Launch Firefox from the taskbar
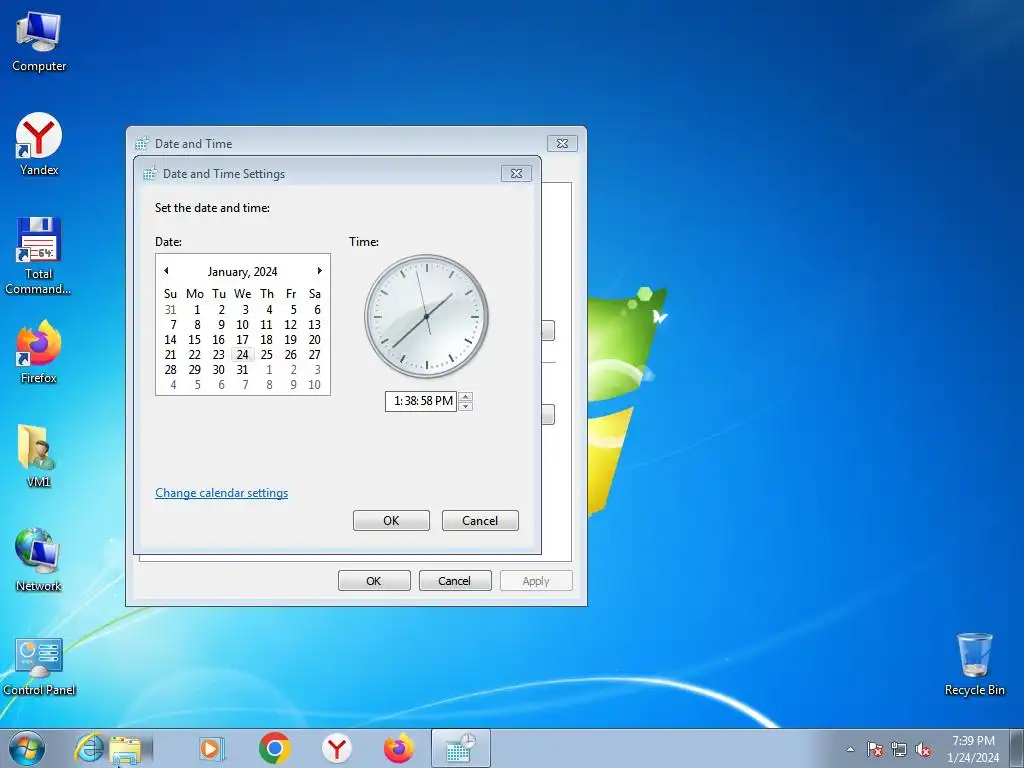Image resolution: width=1024 pixels, height=768 pixels. (398, 748)
